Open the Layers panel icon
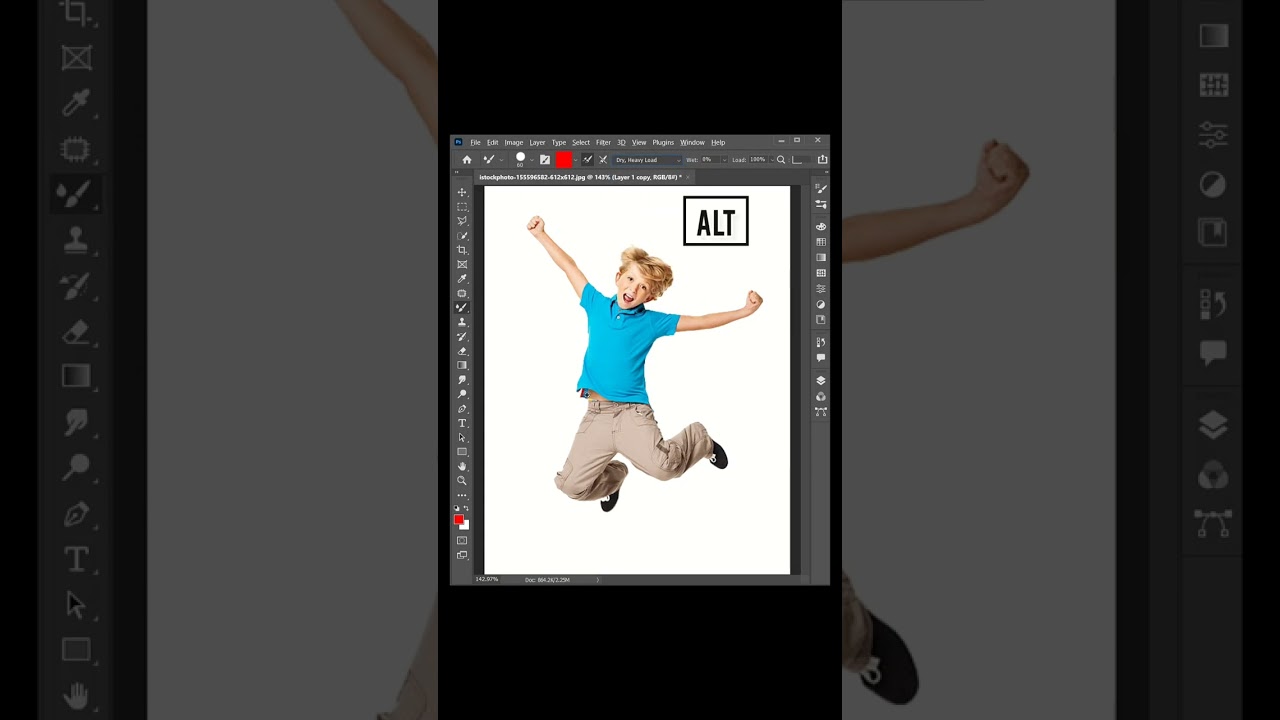 tap(821, 380)
